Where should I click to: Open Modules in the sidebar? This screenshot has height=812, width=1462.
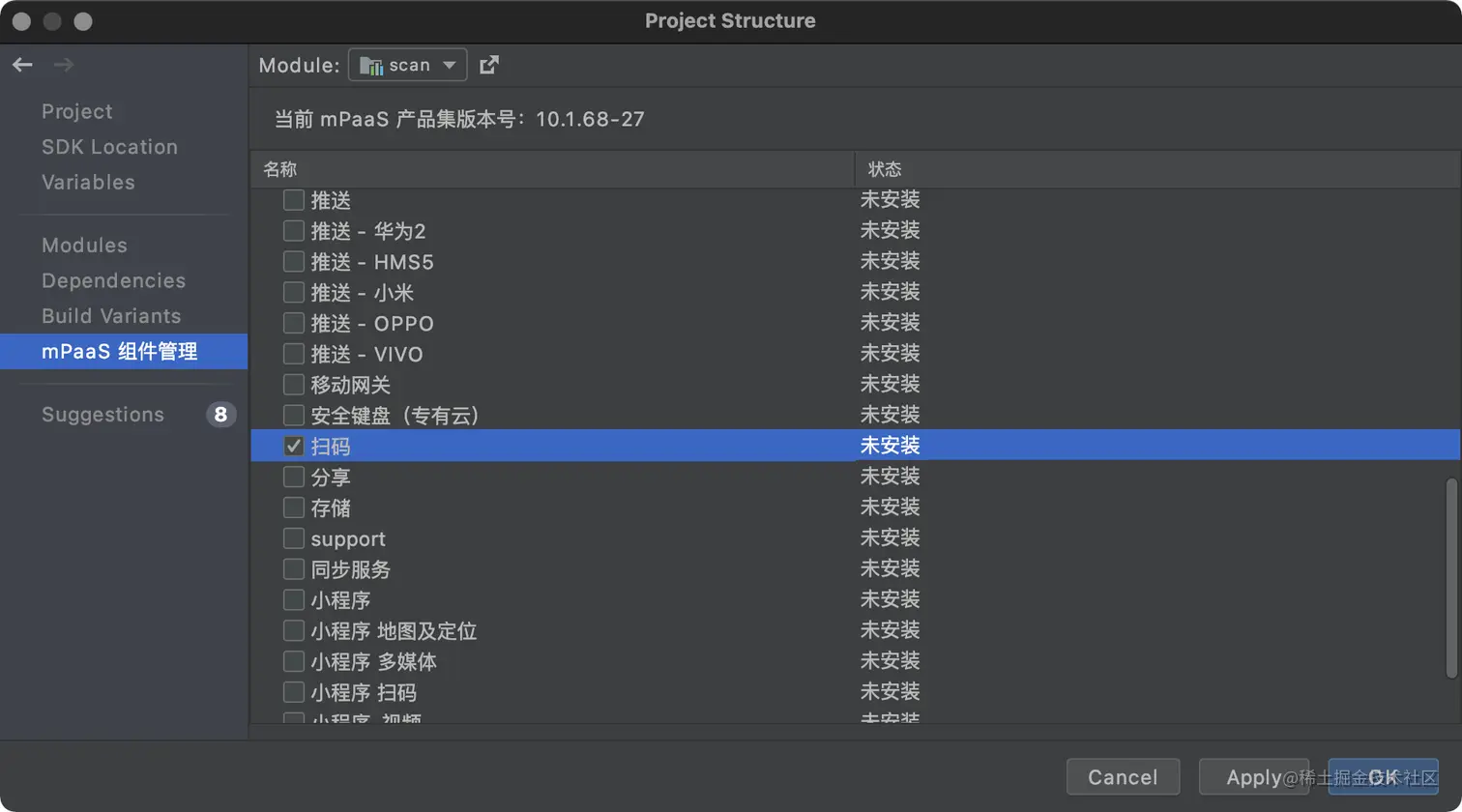click(x=84, y=246)
